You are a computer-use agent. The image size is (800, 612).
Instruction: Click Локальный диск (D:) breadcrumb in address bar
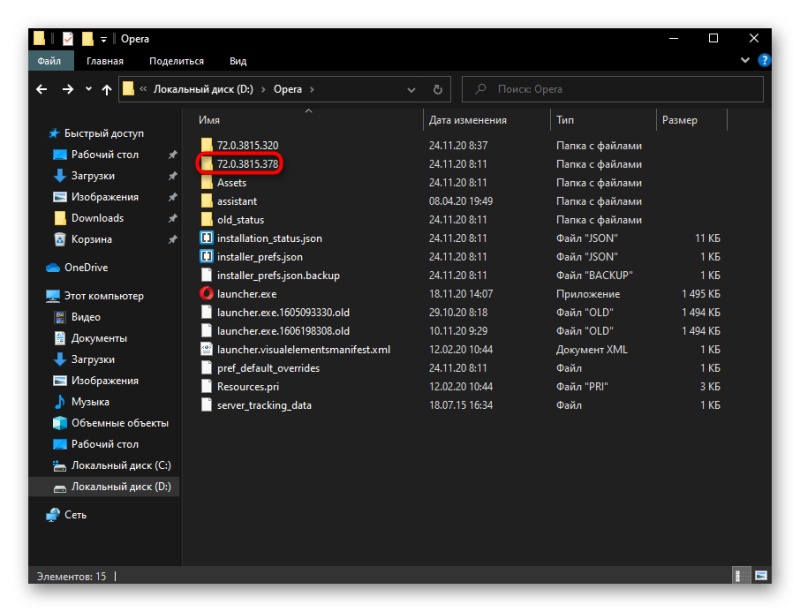click(x=203, y=89)
